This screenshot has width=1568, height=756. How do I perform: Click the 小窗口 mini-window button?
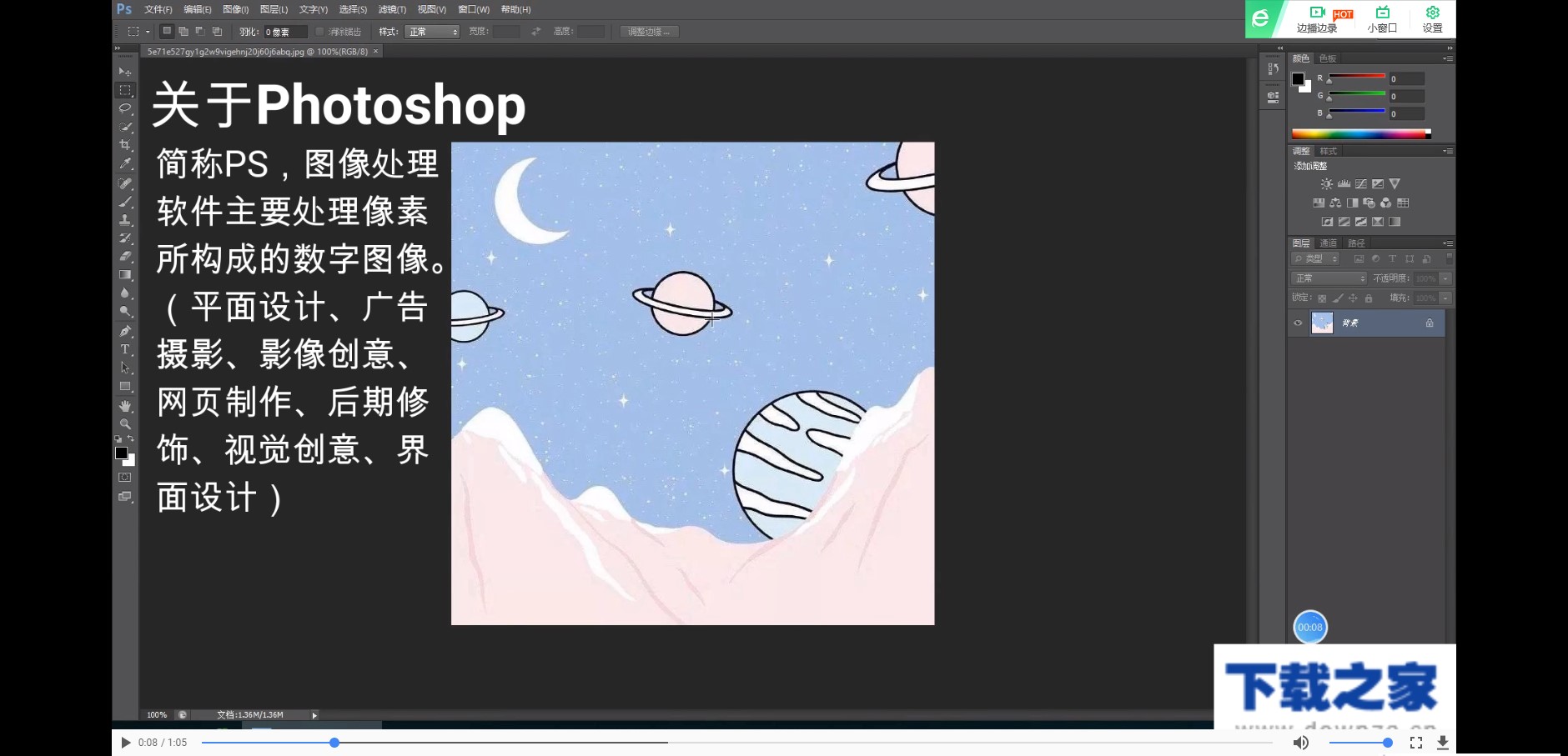tap(1382, 19)
